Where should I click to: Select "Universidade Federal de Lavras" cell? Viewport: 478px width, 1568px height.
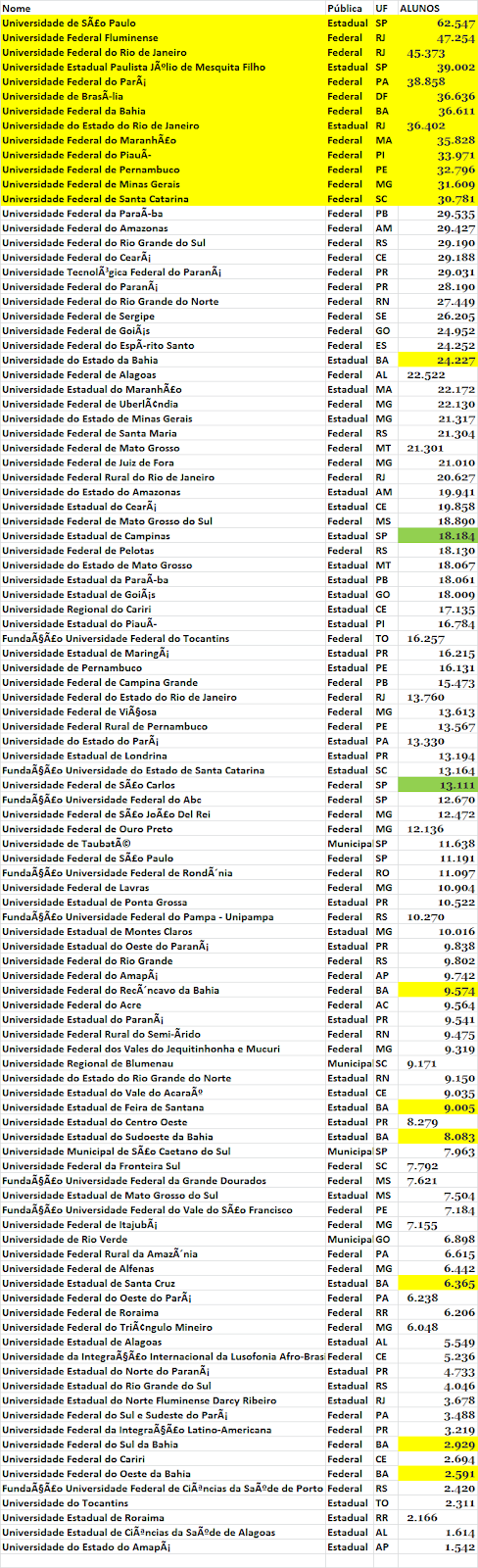coord(76,889)
